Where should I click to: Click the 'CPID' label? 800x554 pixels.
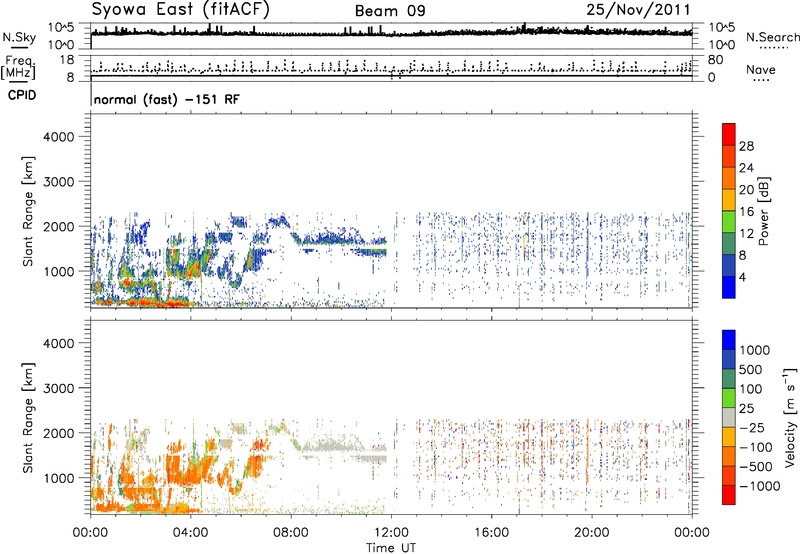[x=22, y=95]
